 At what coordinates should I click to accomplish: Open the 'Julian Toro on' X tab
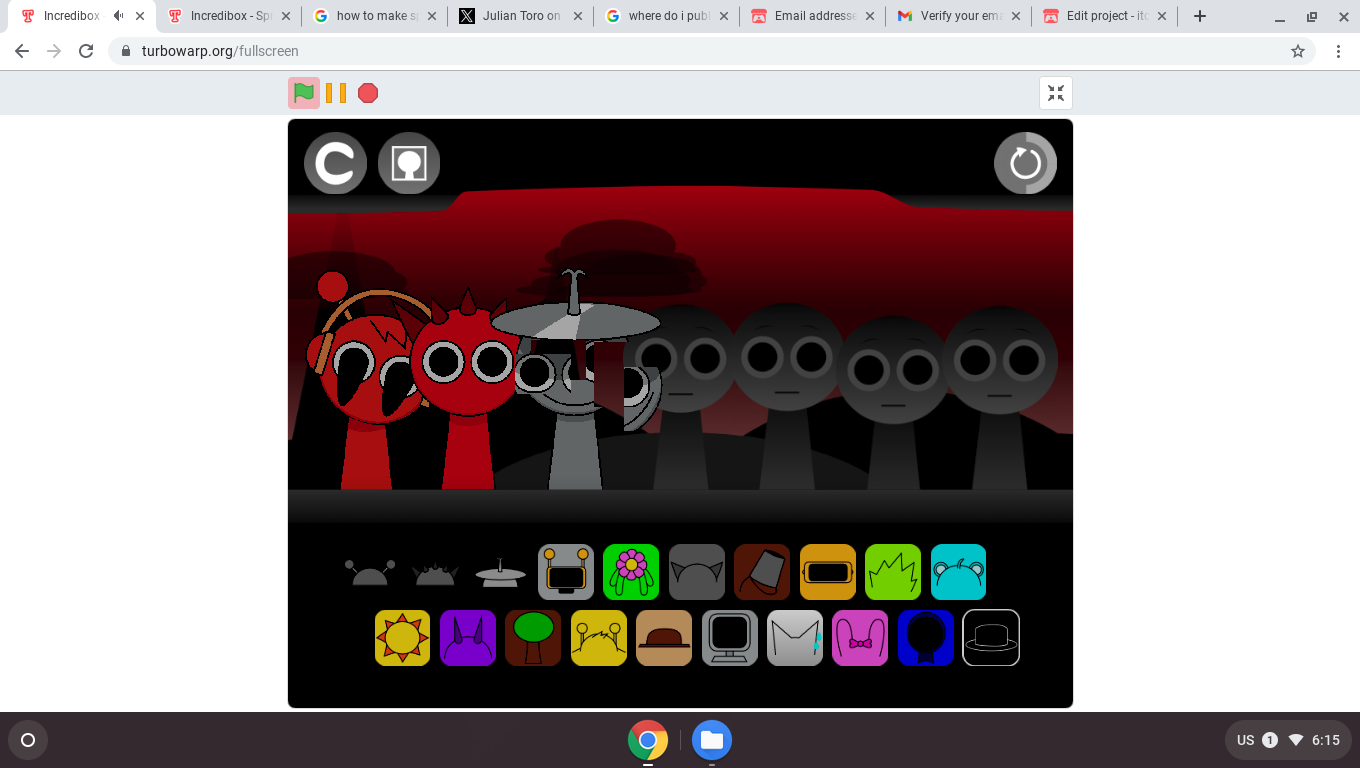coord(522,16)
